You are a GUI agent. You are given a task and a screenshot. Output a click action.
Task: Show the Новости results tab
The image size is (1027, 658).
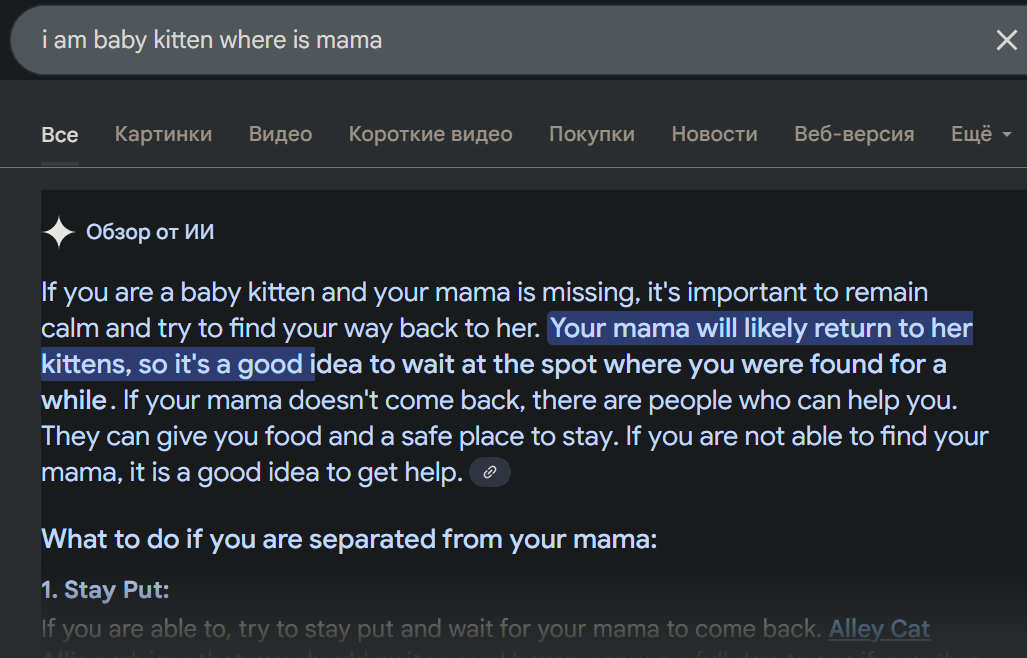pyautogui.click(x=714, y=134)
